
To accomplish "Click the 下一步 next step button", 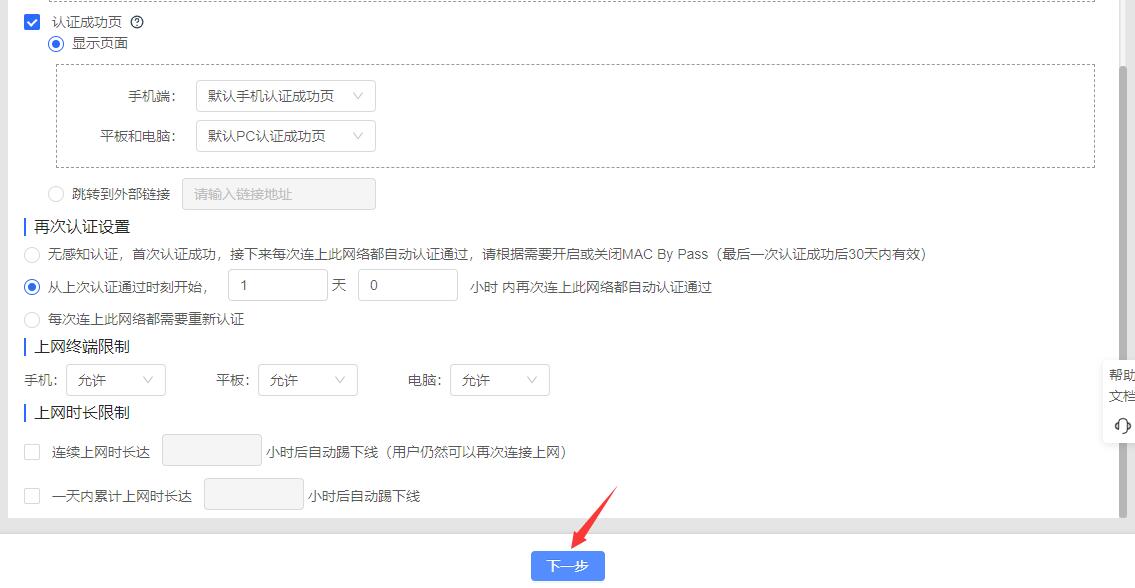I will [567, 566].
